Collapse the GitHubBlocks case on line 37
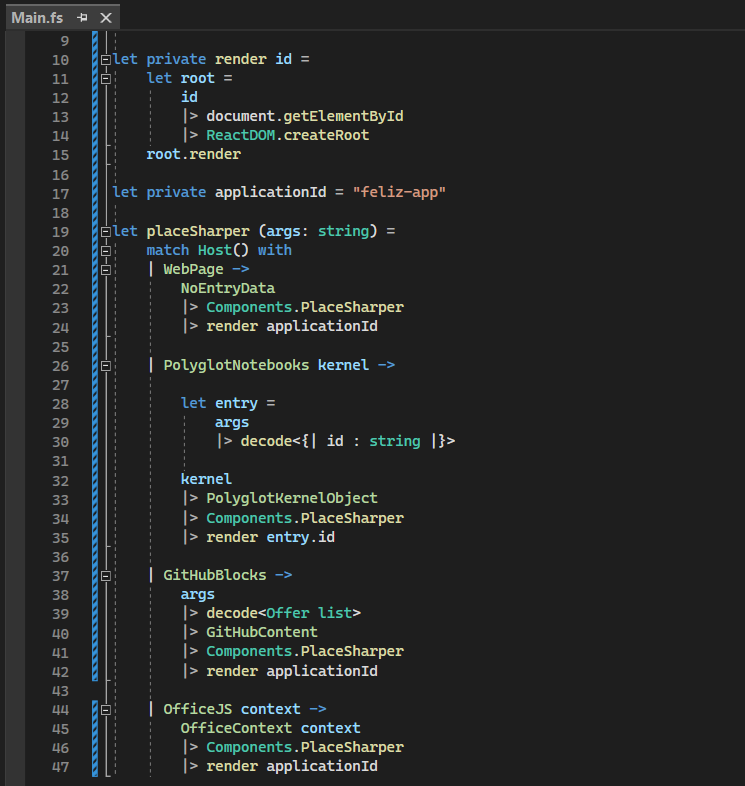 105,576
